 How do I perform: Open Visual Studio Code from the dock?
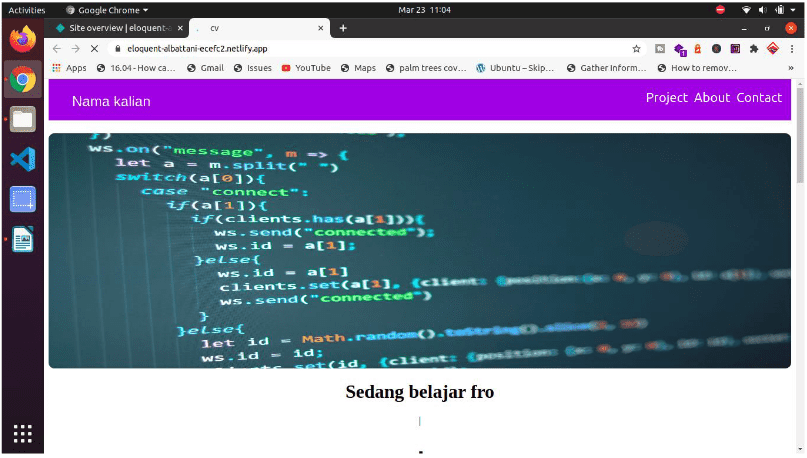pos(22,159)
